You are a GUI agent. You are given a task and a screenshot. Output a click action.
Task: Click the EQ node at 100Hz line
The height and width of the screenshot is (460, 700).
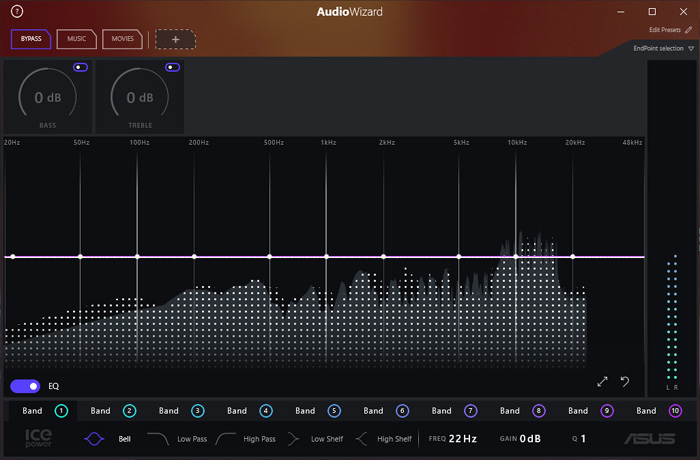click(x=137, y=256)
